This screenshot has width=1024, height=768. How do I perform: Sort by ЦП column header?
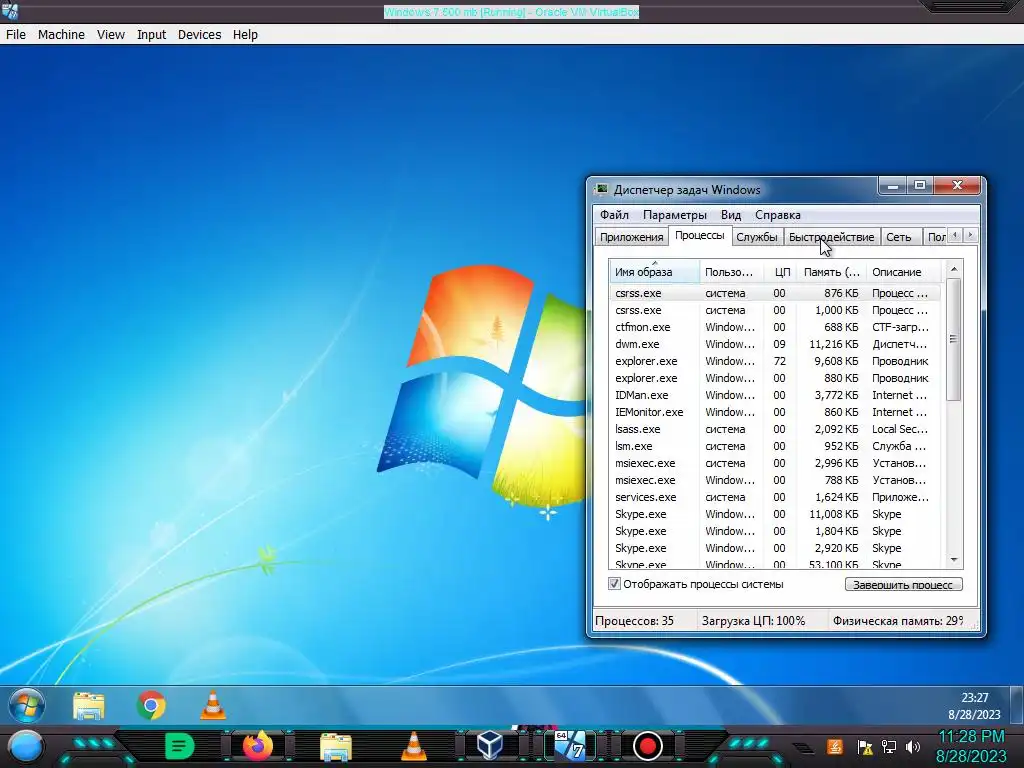click(x=780, y=272)
